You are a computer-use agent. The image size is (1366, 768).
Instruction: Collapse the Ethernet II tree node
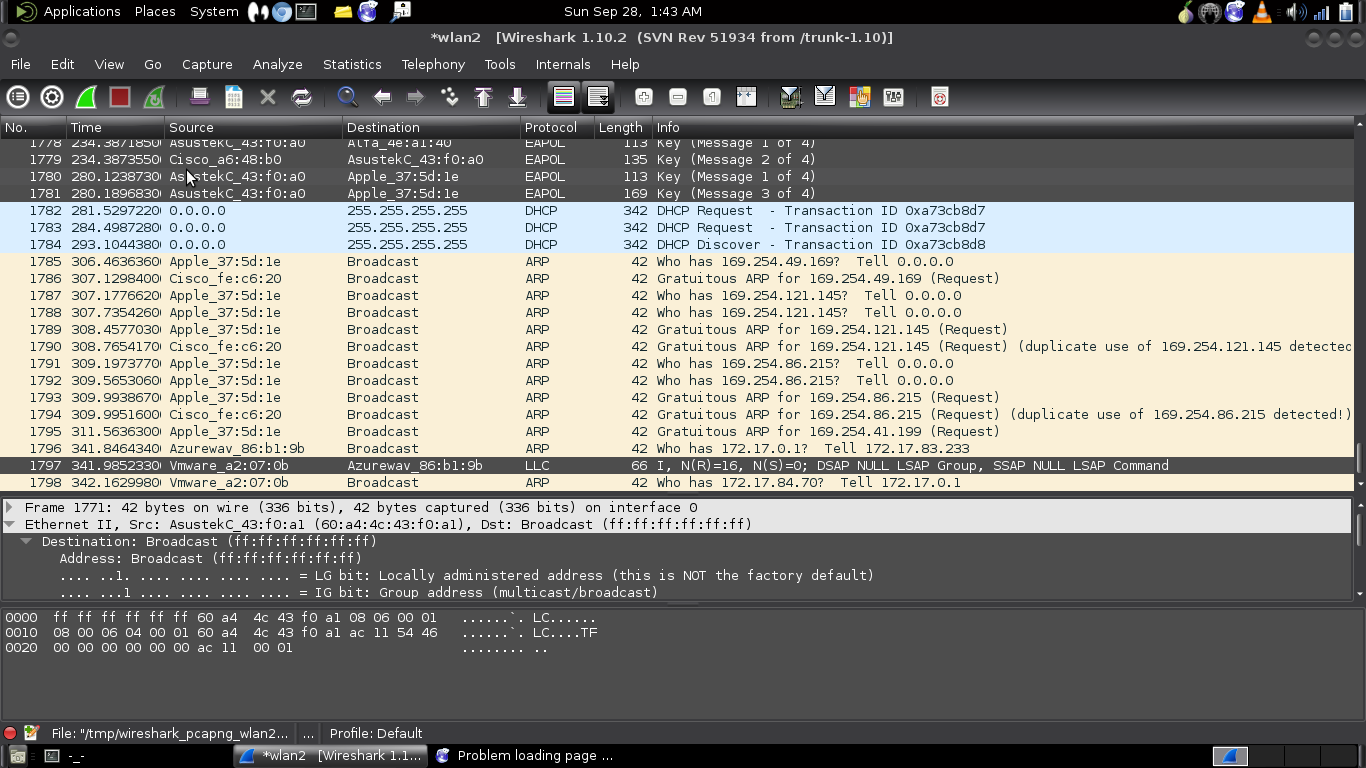click(10, 524)
